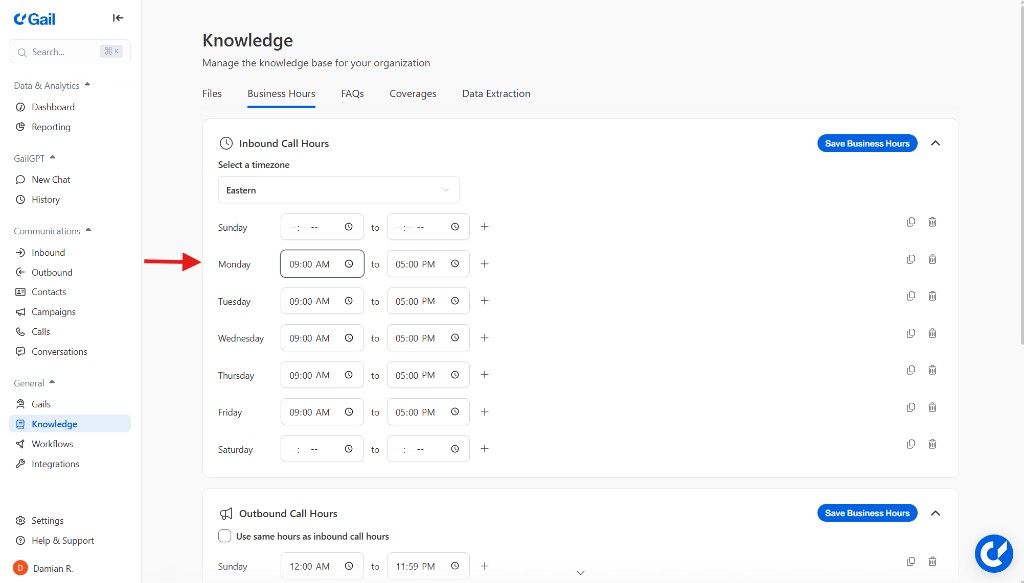This screenshot has width=1024, height=583.
Task: Click the copy icon for Monday's hours
Action: click(x=910, y=259)
